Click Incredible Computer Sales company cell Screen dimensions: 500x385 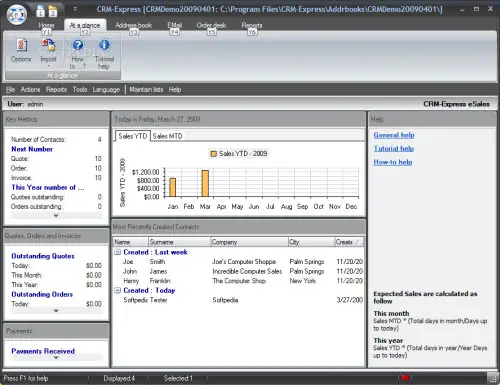[x=247, y=271]
